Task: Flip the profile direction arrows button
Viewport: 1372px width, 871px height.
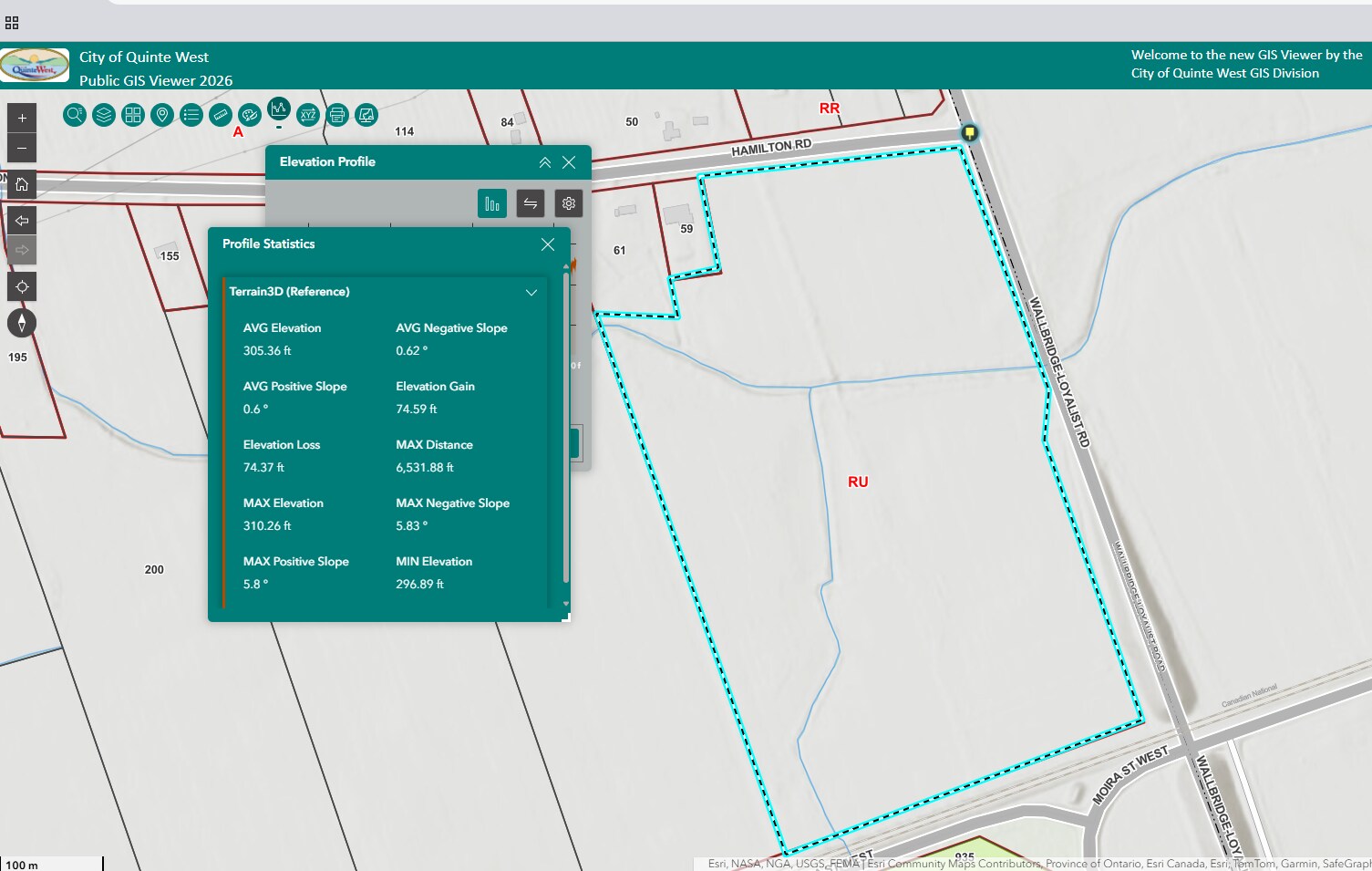Action: coord(531,203)
